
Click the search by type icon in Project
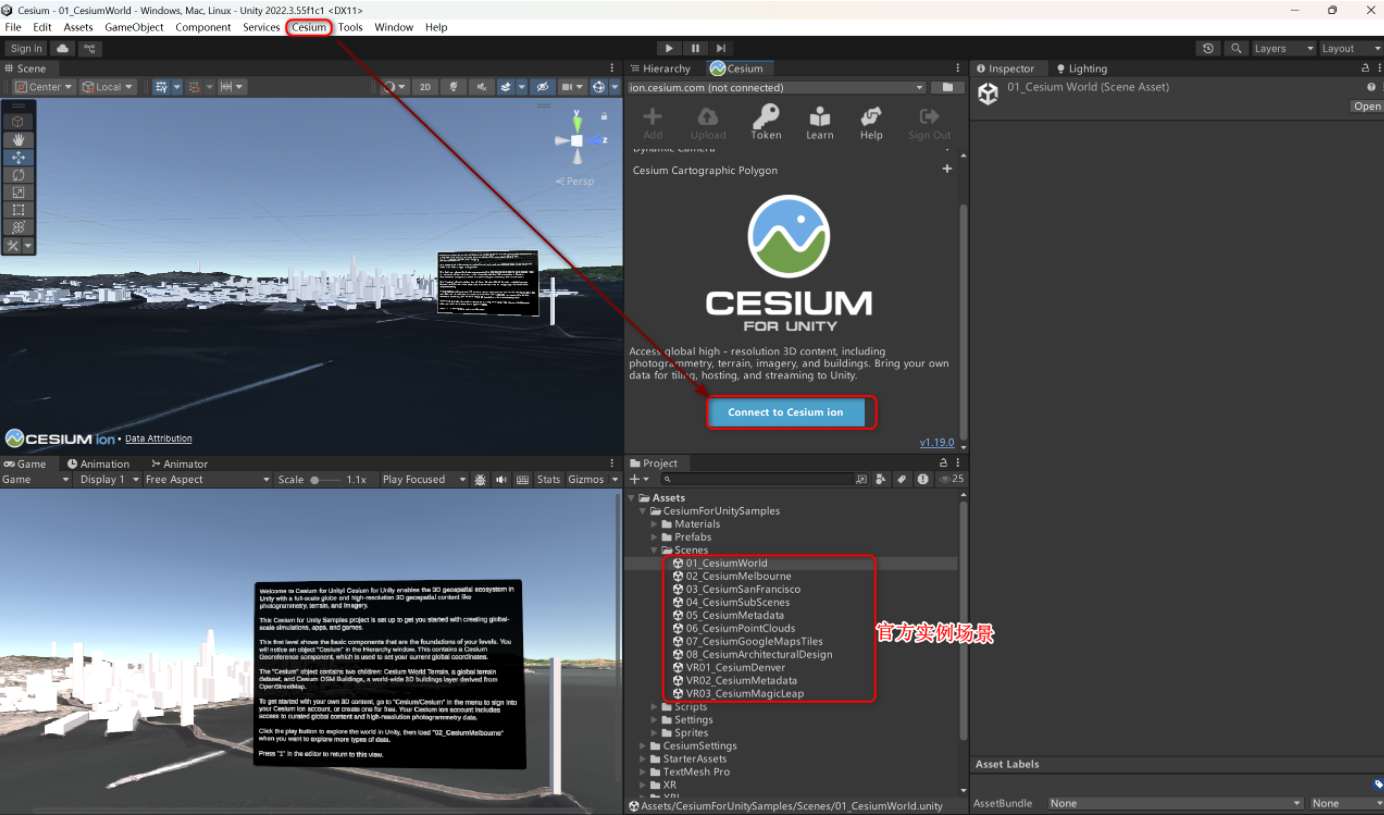point(881,479)
